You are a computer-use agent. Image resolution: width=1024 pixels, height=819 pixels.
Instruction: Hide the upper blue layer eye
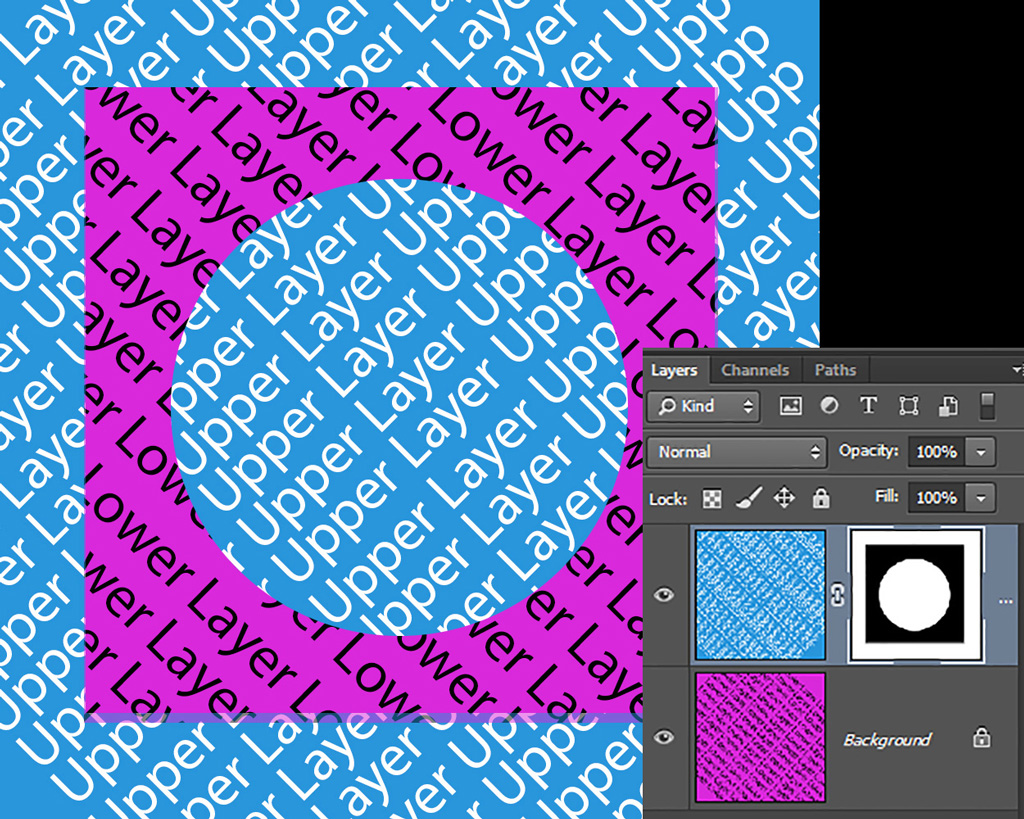[x=664, y=594]
